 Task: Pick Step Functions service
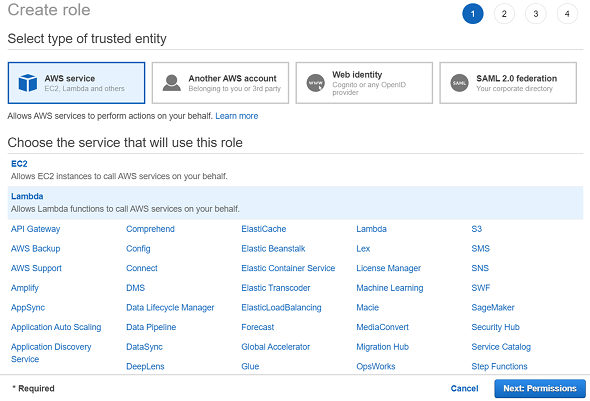point(499,366)
